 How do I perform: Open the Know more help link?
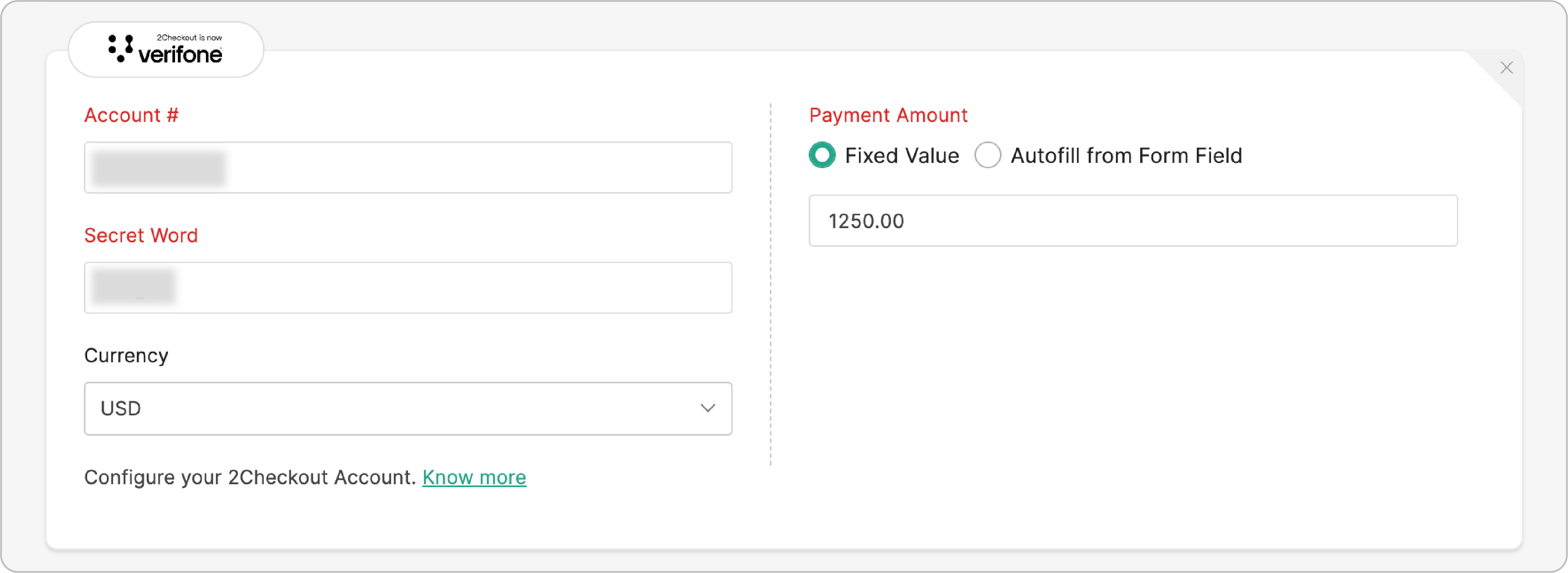click(x=474, y=477)
